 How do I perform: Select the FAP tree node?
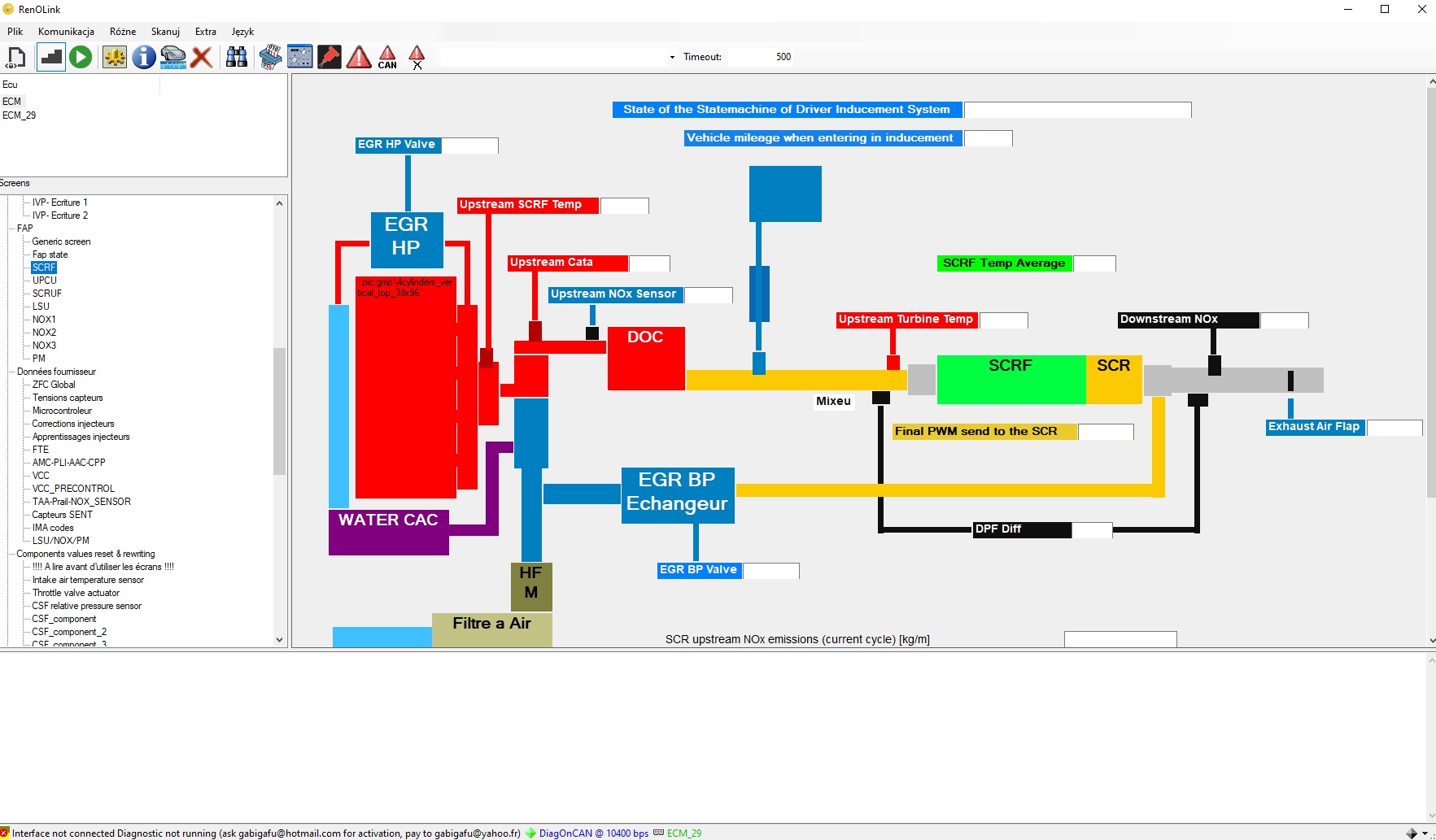[x=25, y=228]
